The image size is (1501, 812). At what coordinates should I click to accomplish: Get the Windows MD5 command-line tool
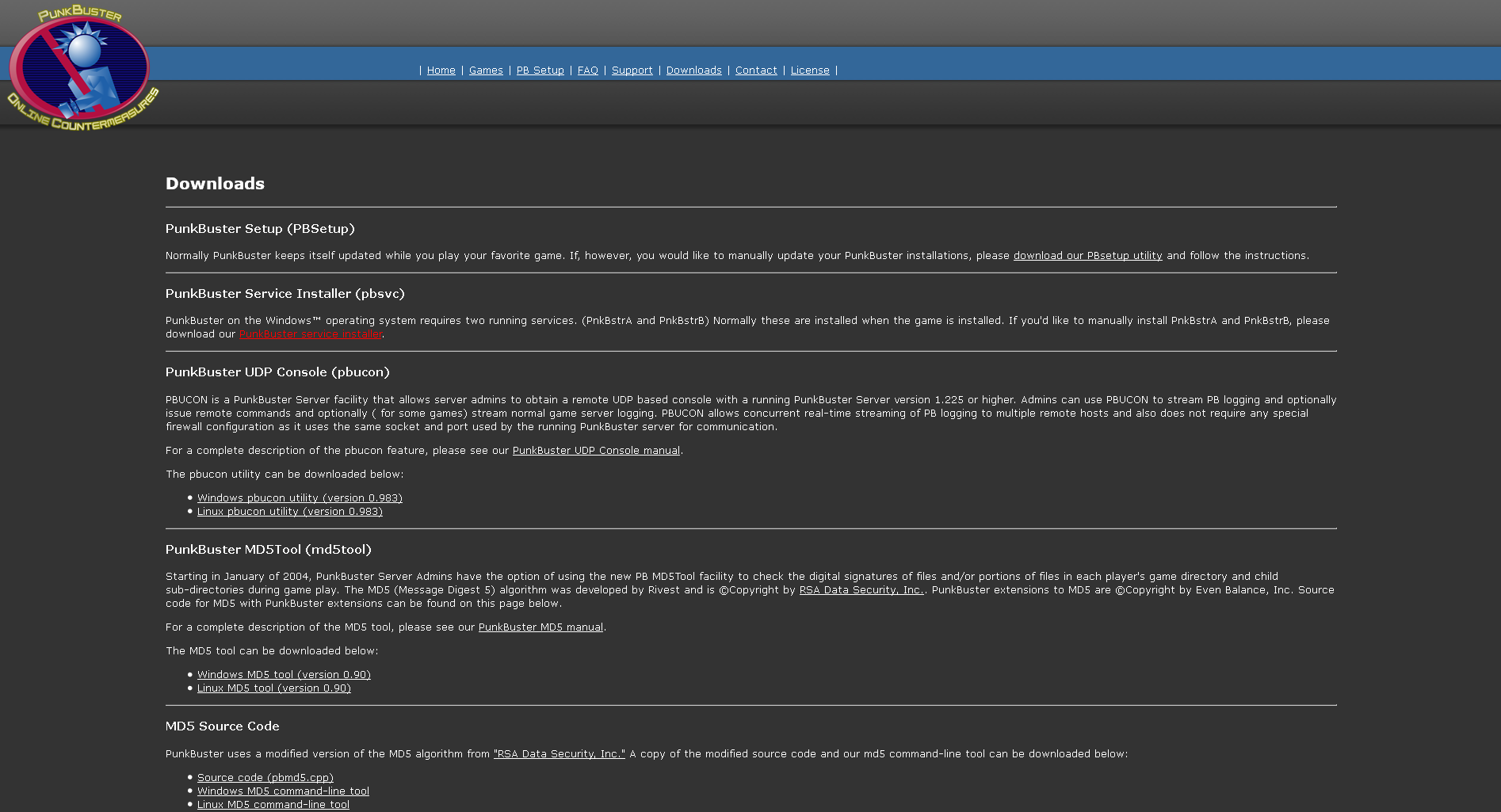(x=283, y=791)
